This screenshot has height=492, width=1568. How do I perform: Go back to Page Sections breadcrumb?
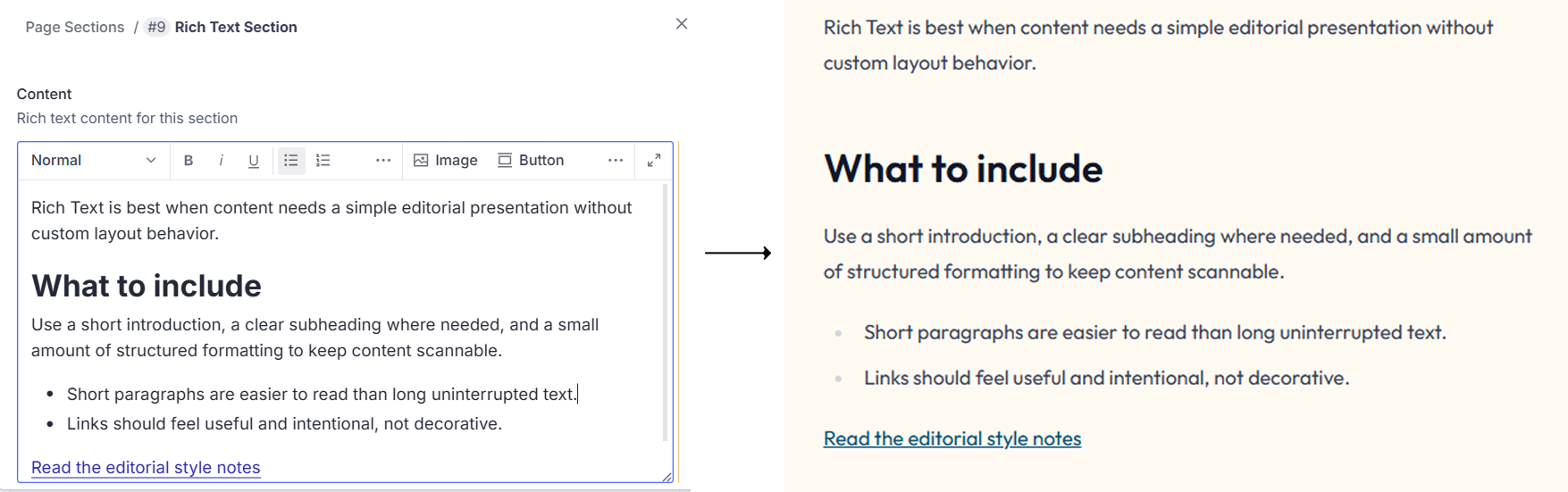click(75, 28)
